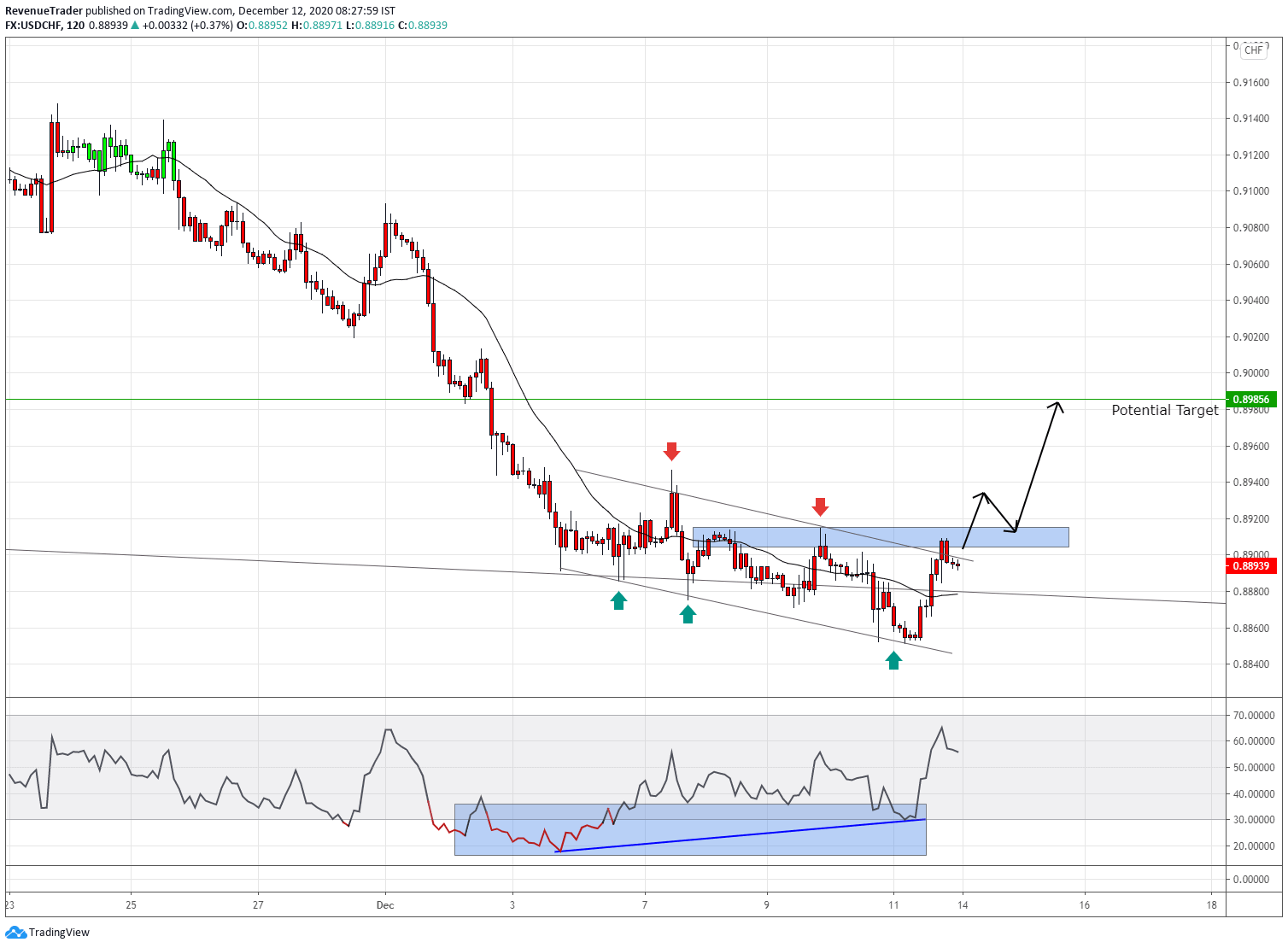Select the blue trendline in the RSI pane
Screen dimensions: 1288x948
tap(741, 835)
